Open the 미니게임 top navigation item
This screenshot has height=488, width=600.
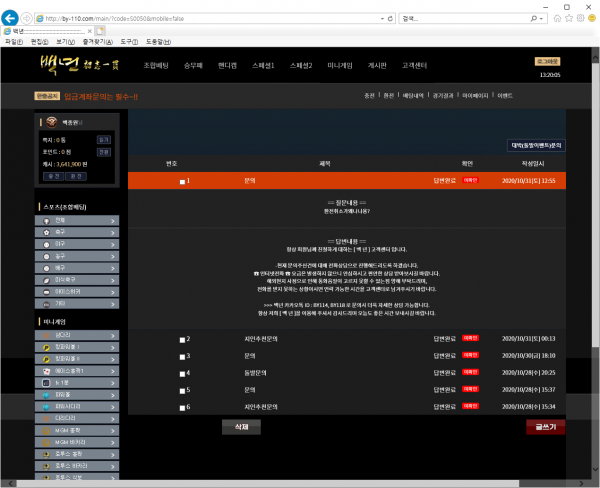(340, 65)
